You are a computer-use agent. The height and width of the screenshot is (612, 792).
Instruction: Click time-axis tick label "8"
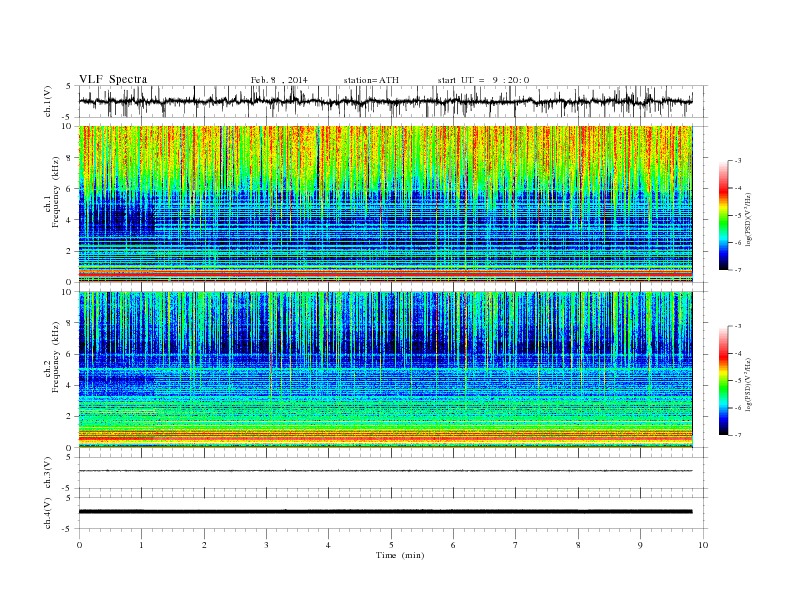pos(578,545)
